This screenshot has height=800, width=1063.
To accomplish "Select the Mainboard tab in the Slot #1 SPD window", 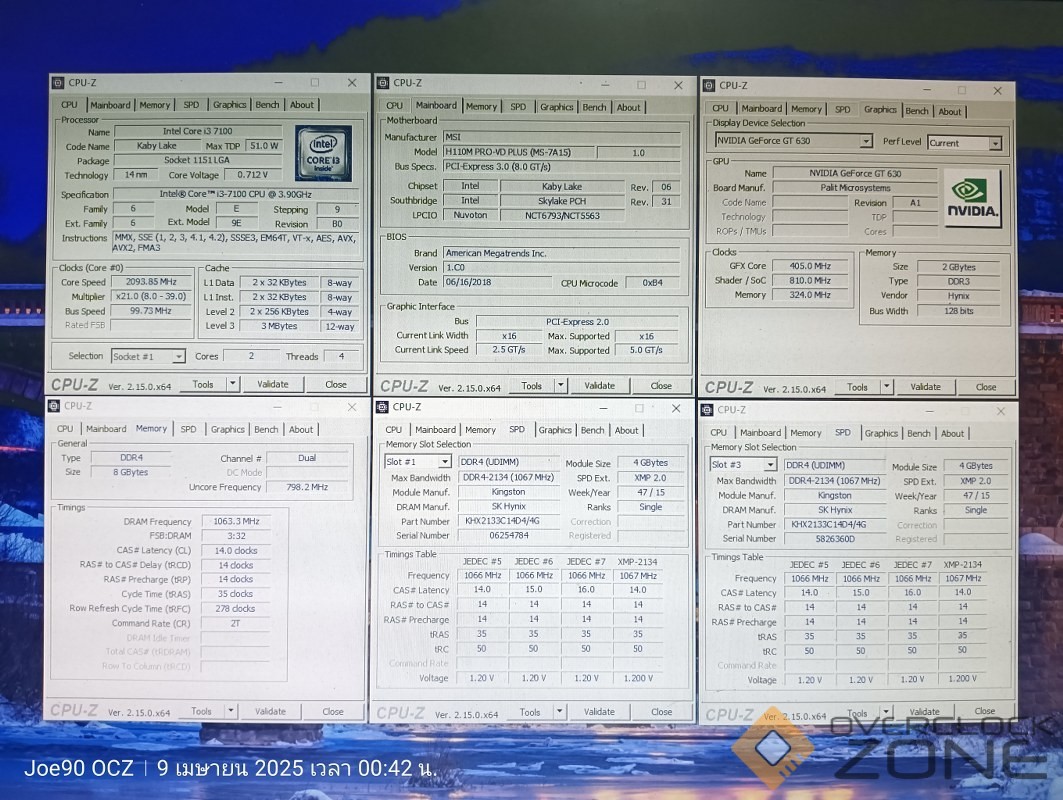I will (x=435, y=430).
